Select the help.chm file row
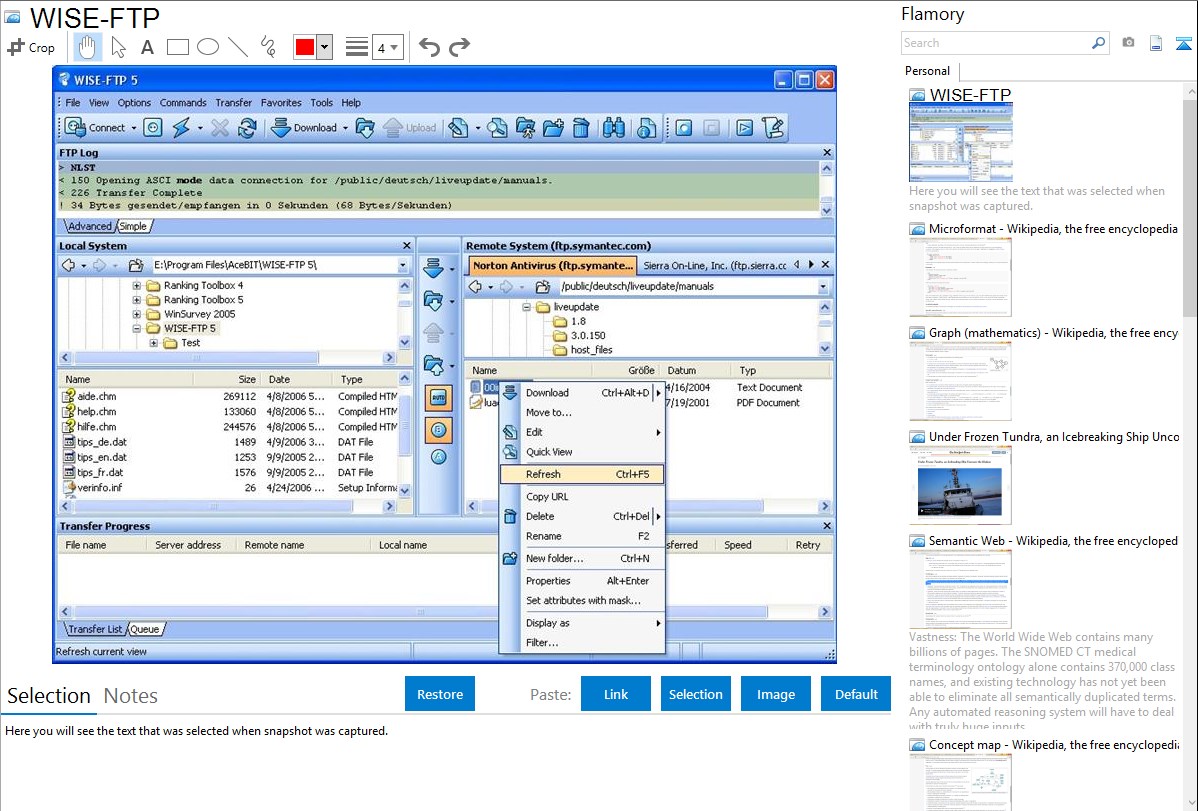The height and width of the screenshot is (811, 1198). (228, 411)
